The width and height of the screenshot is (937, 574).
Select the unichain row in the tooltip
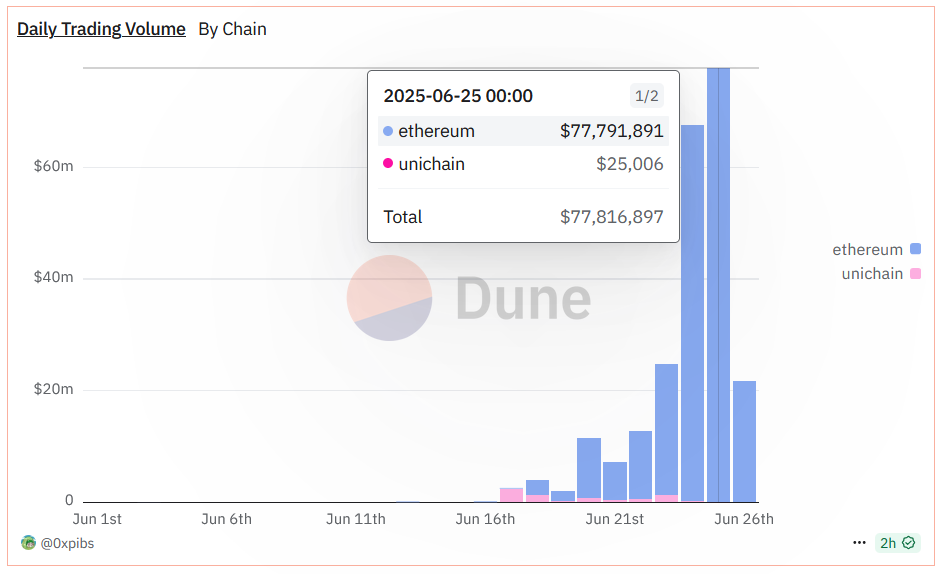click(x=523, y=164)
